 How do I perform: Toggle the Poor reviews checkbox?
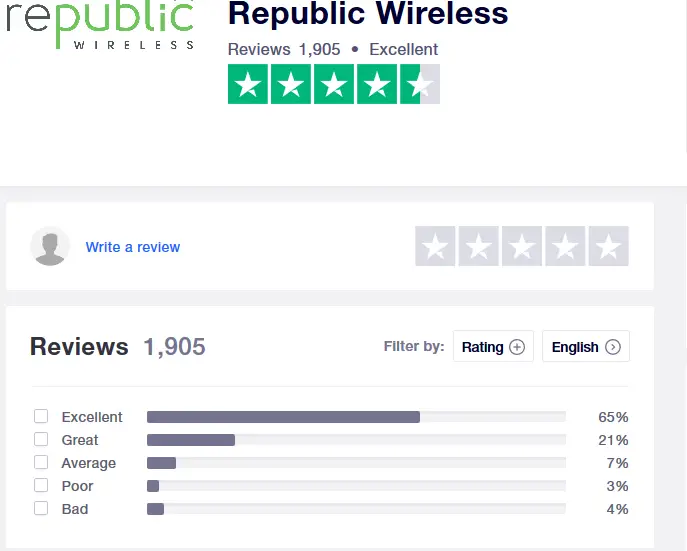click(41, 485)
